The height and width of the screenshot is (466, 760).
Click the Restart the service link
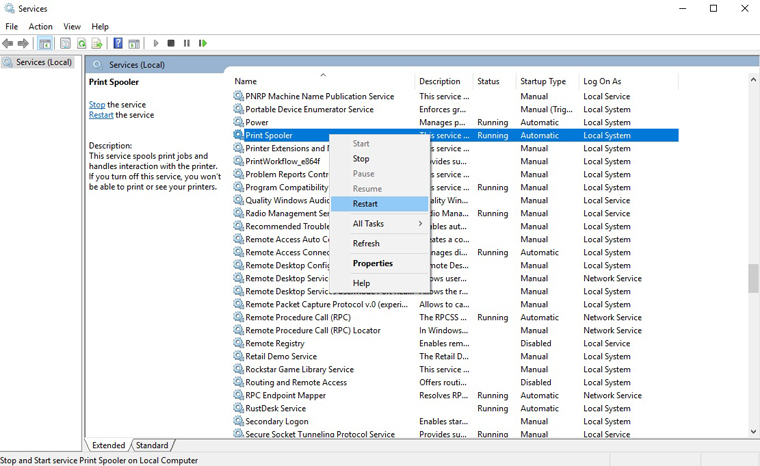[101, 115]
